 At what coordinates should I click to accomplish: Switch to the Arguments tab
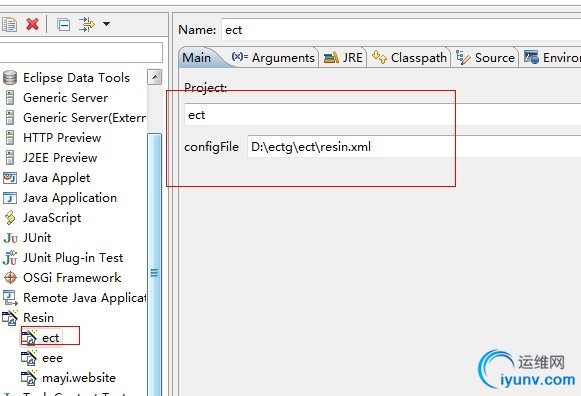click(273, 58)
